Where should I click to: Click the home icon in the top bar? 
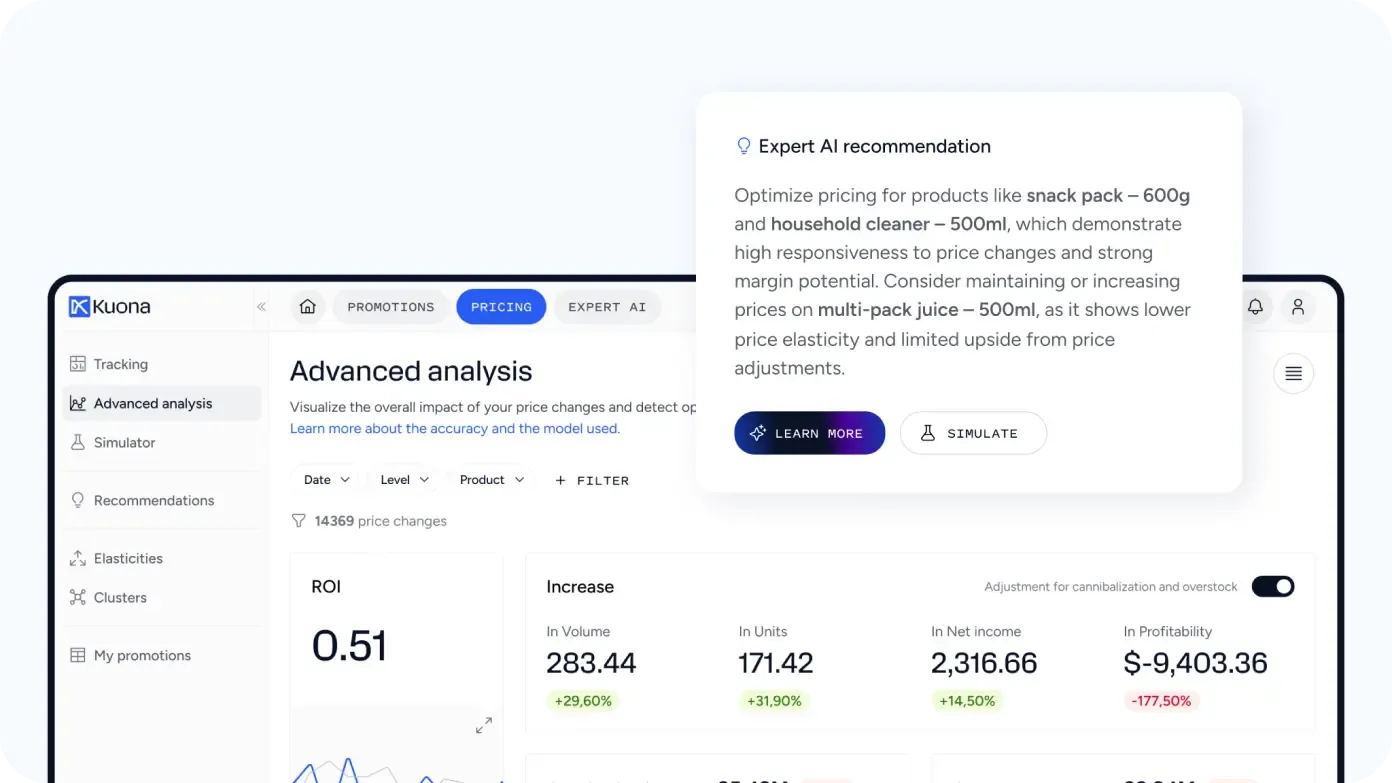[x=308, y=307]
